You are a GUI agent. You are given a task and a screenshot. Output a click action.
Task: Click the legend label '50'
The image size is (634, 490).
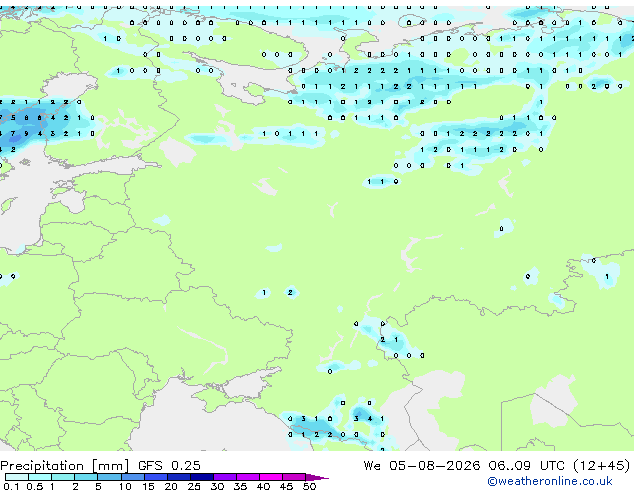coord(310,486)
